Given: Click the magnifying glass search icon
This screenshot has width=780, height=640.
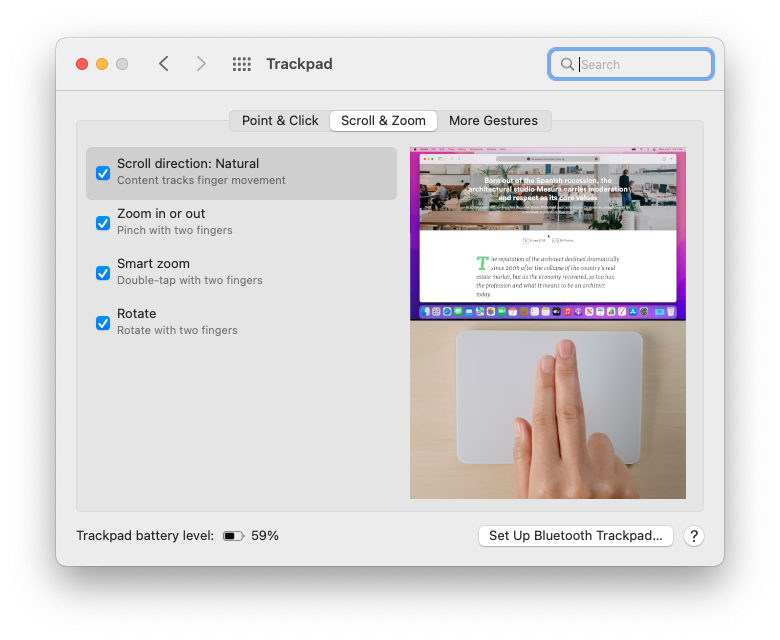Looking at the screenshot, I should click(567, 64).
